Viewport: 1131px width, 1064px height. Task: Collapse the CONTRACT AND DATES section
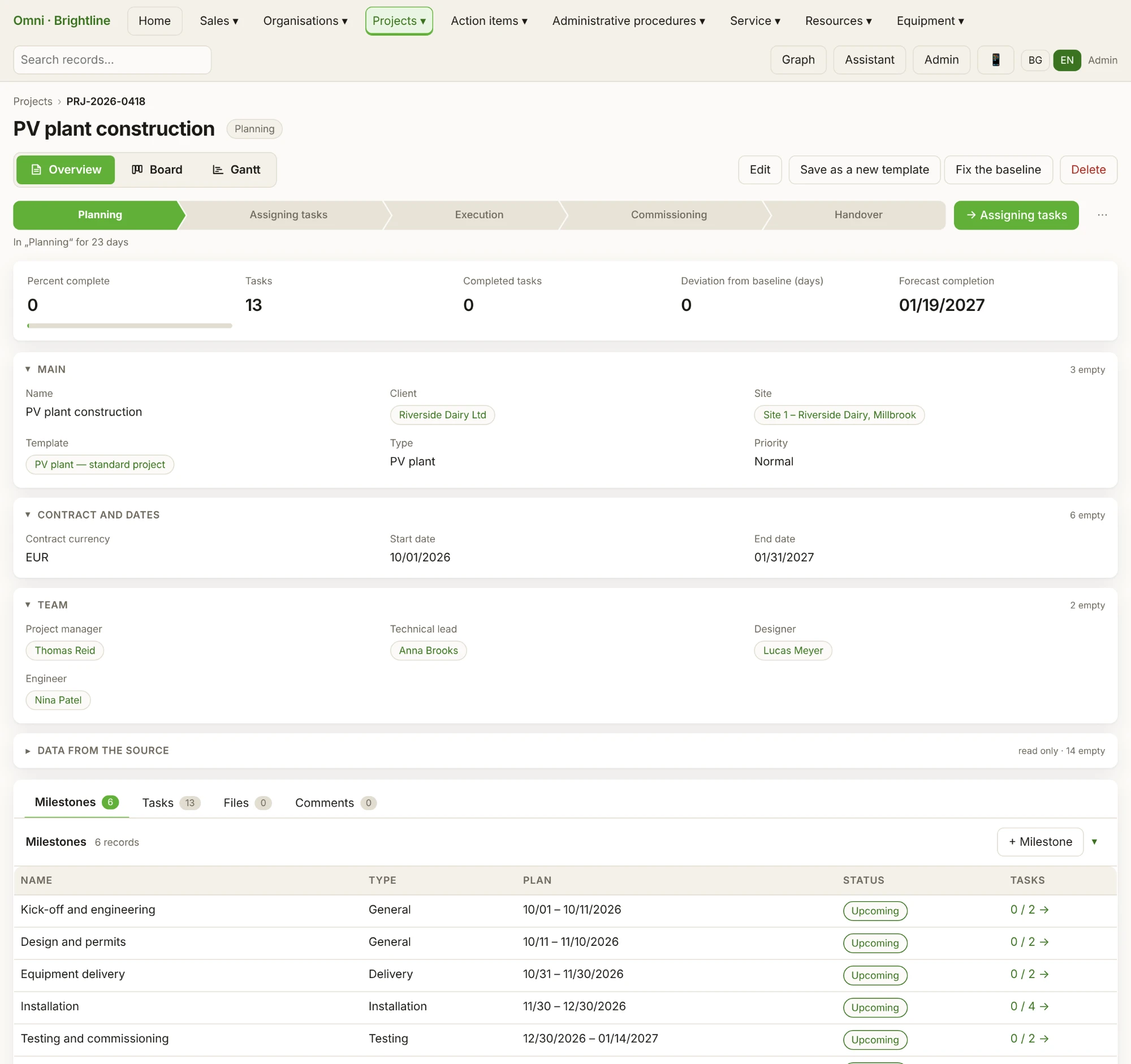tap(92, 514)
